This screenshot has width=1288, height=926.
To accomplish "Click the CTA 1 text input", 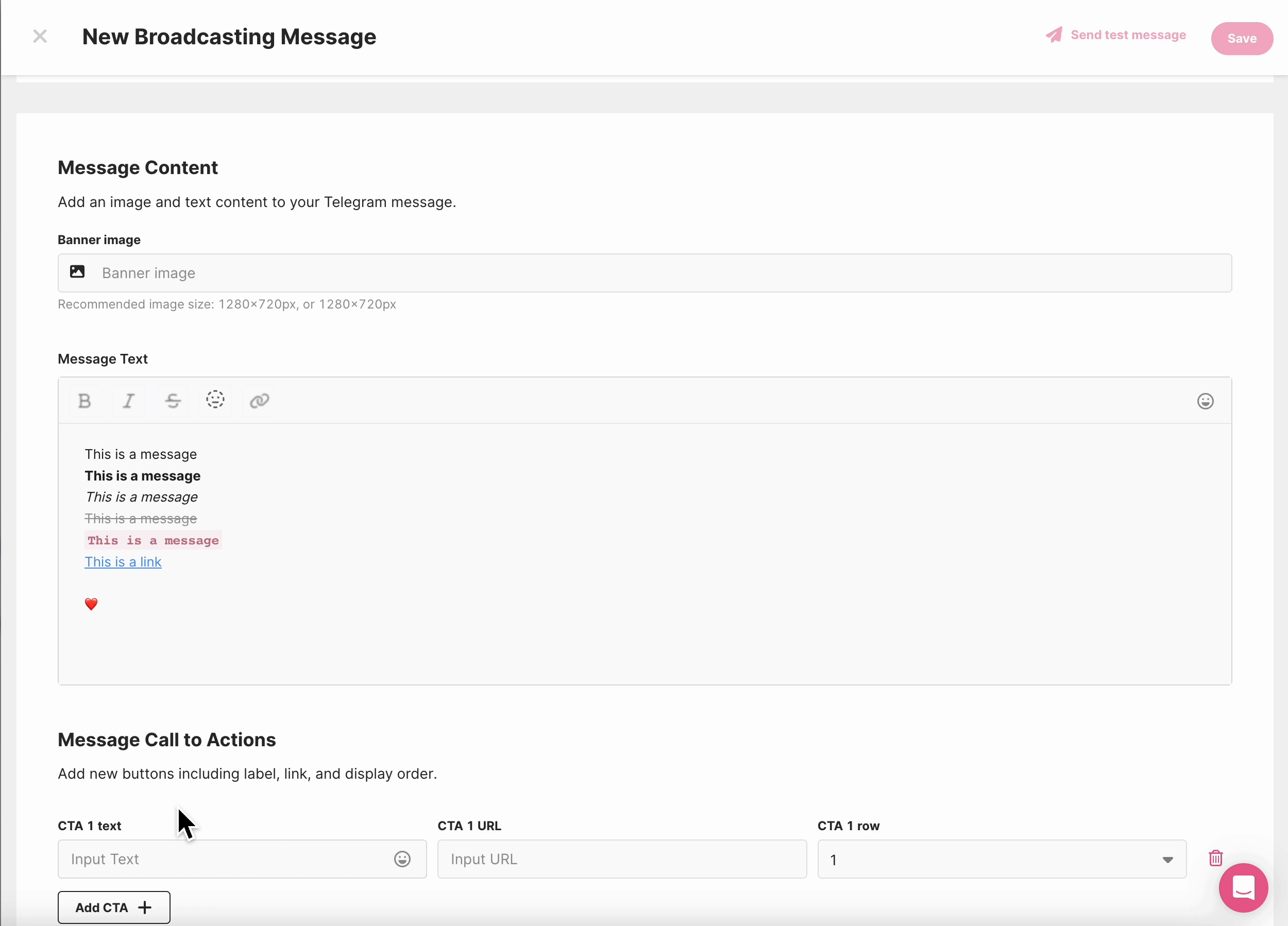I will (x=227, y=859).
